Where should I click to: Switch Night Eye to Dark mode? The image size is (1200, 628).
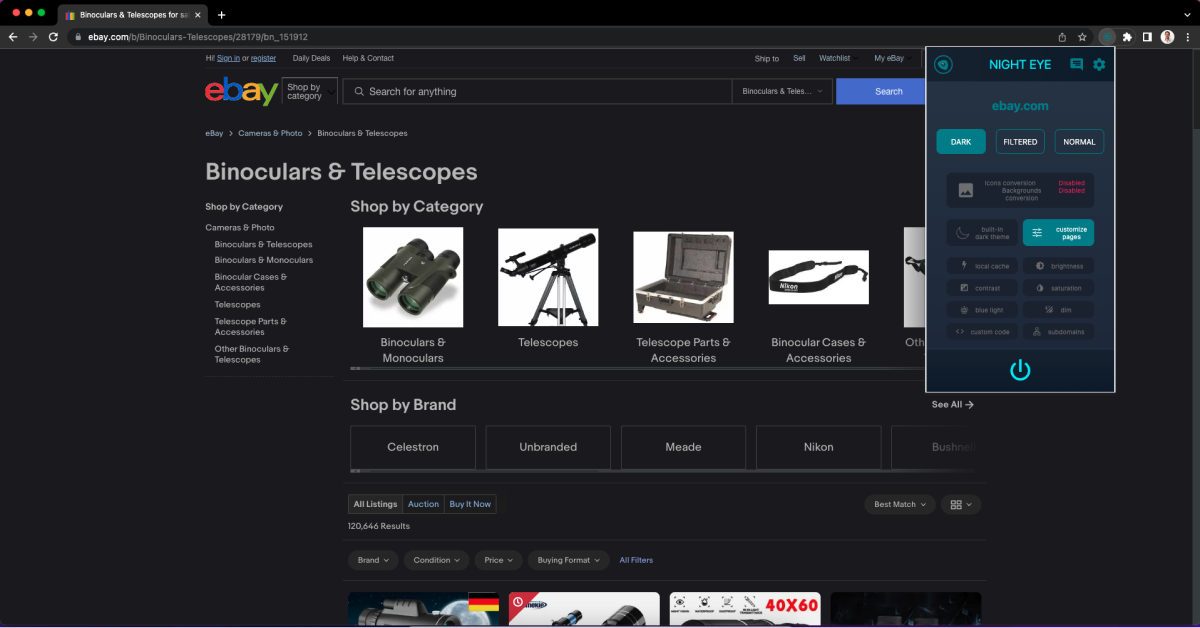tap(961, 142)
